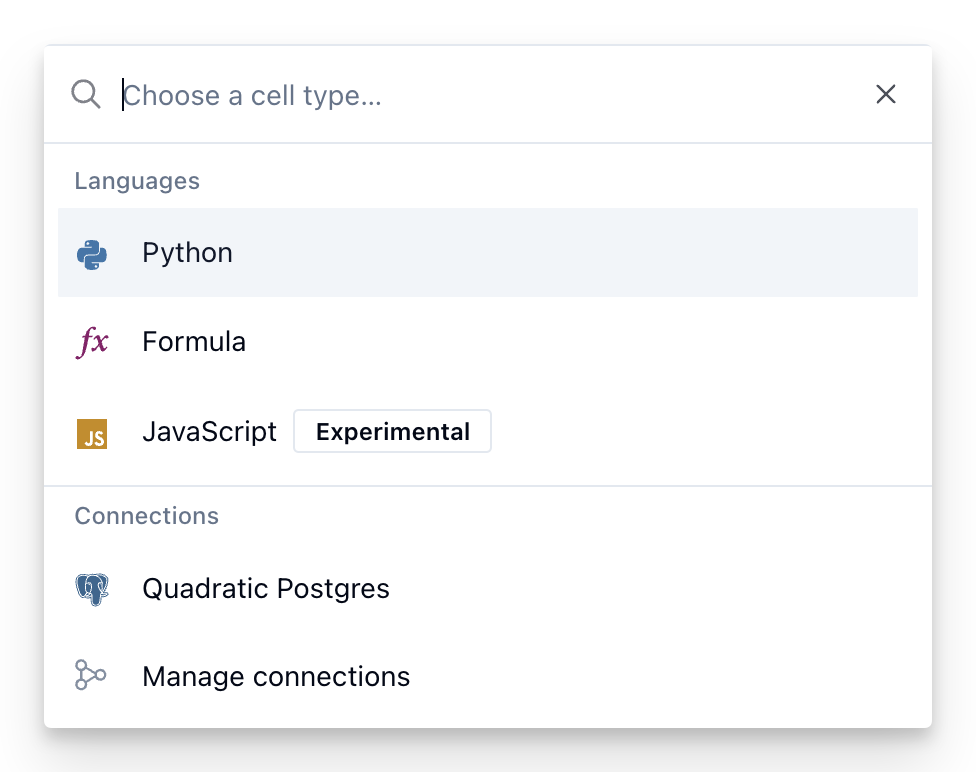The image size is (976, 772).
Task: Click the orange JS JavaScript icon
Action: [92, 433]
